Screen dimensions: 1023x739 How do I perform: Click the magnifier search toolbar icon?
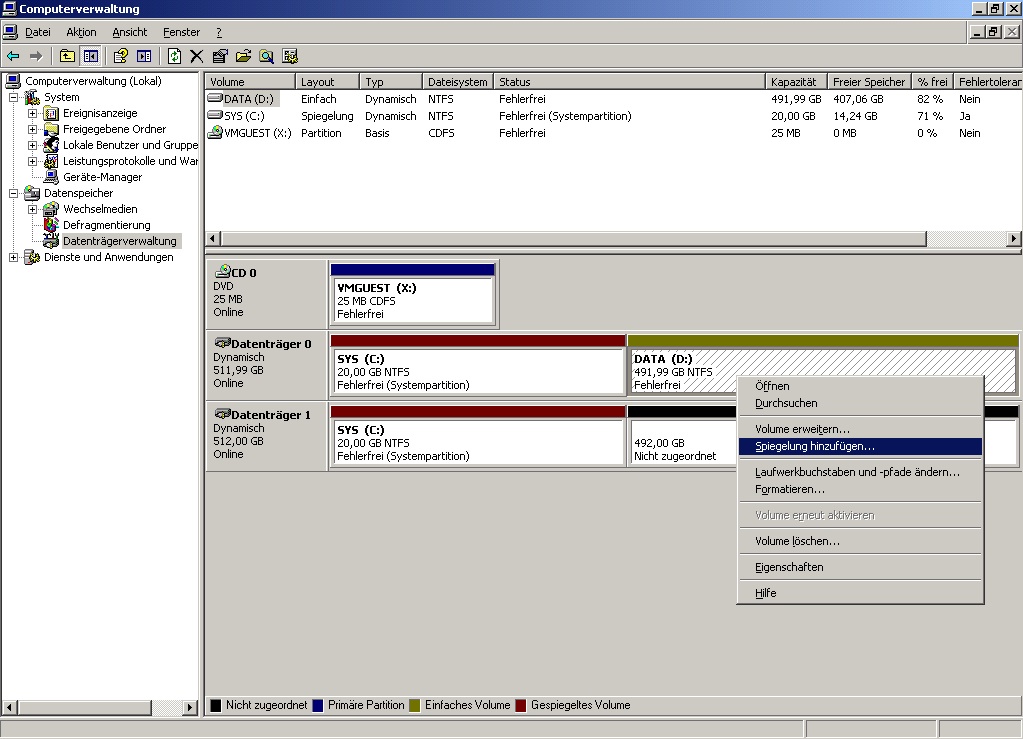click(x=267, y=56)
